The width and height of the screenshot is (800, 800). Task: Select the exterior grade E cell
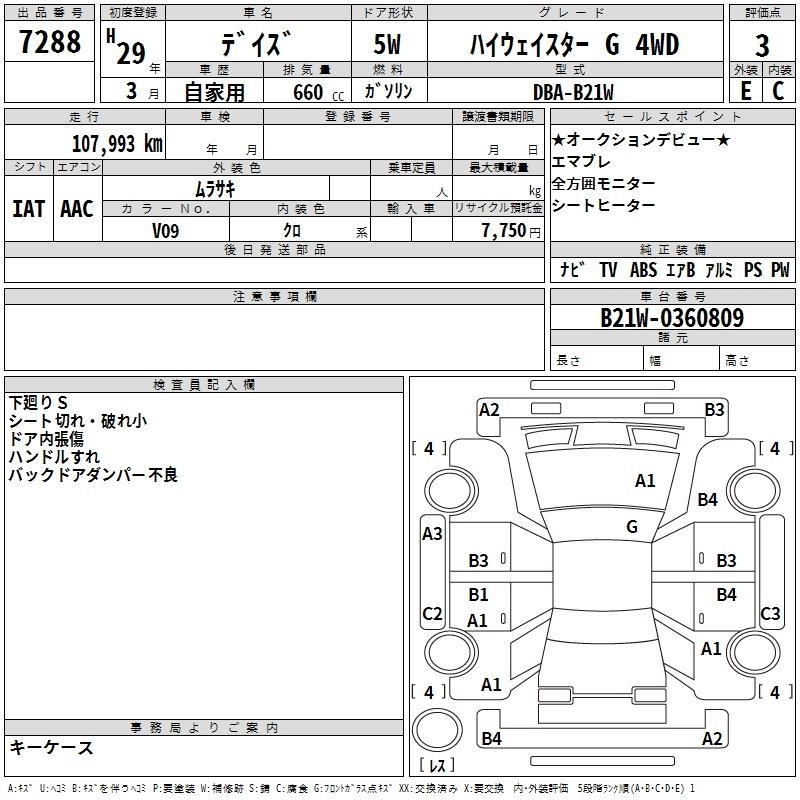(x=745, y=90)
